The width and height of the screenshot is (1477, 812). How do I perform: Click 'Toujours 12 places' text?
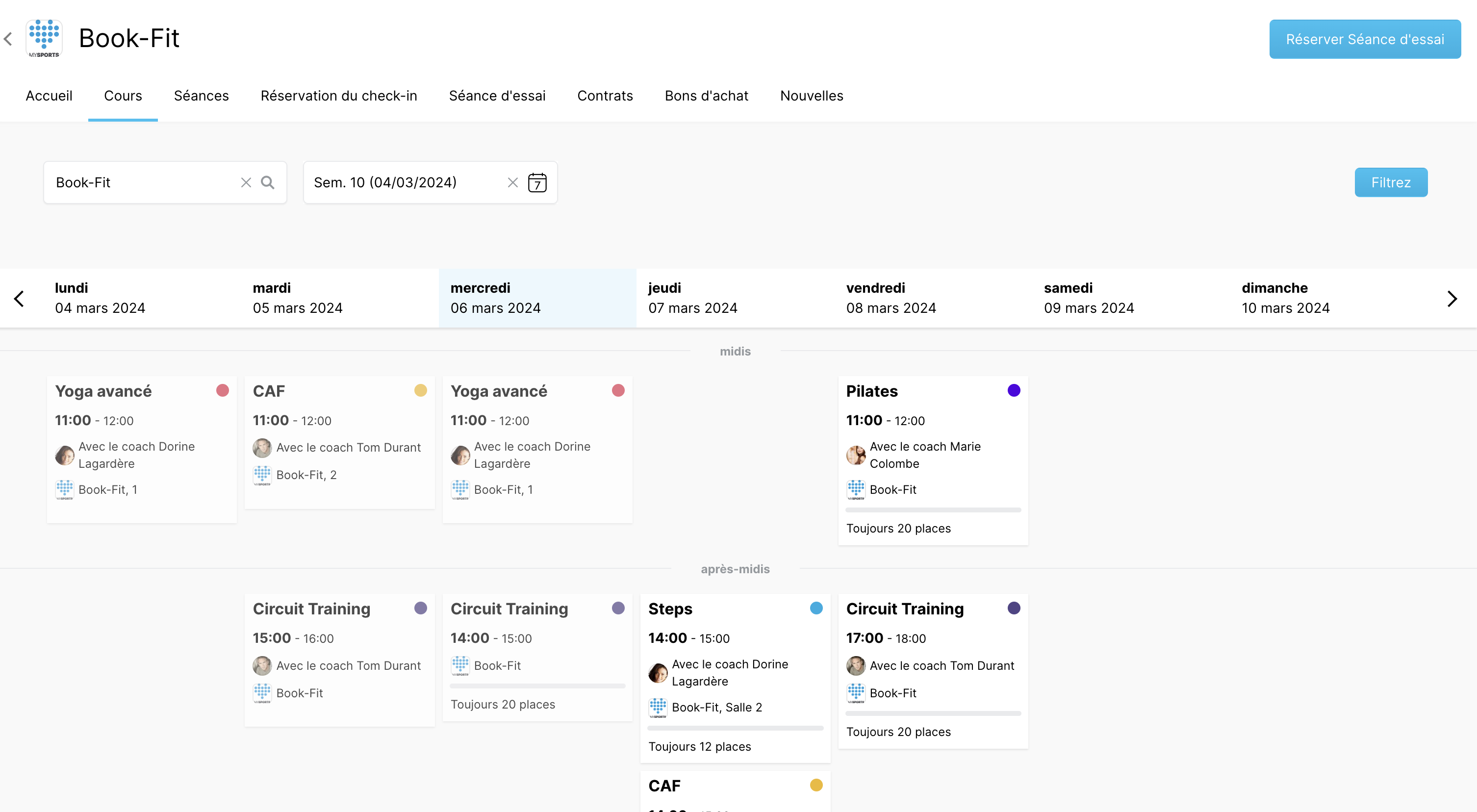click(x=699, y=747)
